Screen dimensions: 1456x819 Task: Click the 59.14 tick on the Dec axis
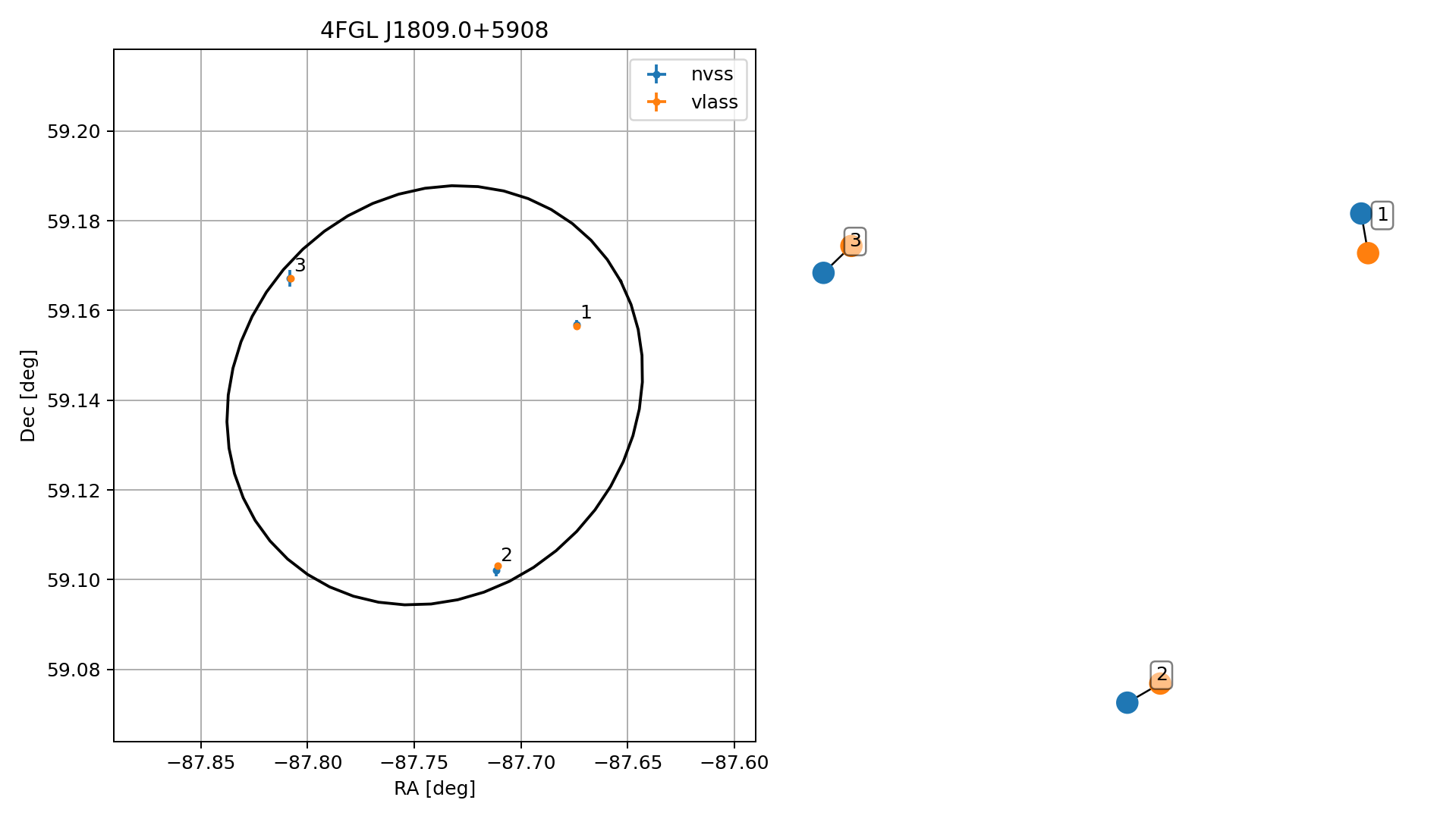(74, 400)
